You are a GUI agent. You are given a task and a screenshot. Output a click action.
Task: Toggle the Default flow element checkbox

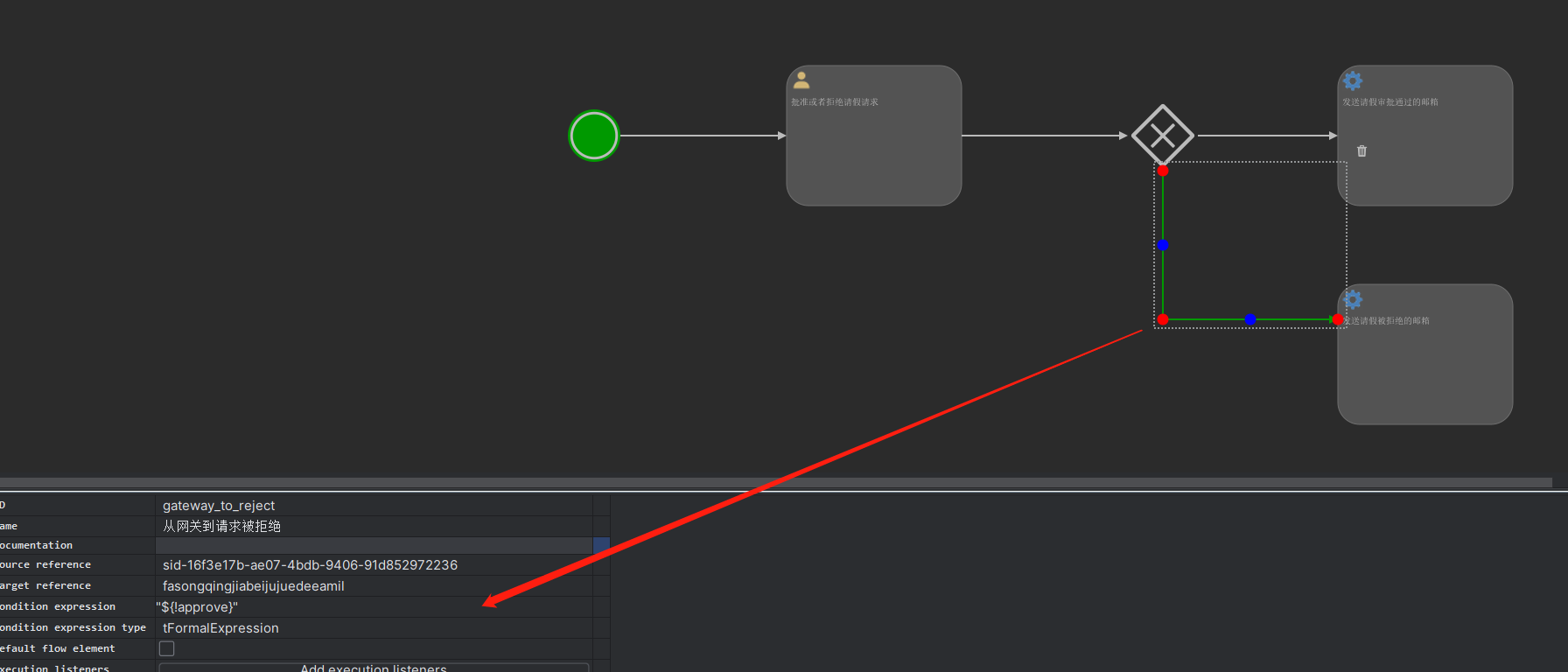pyautogui.click(x=166, y=648)
